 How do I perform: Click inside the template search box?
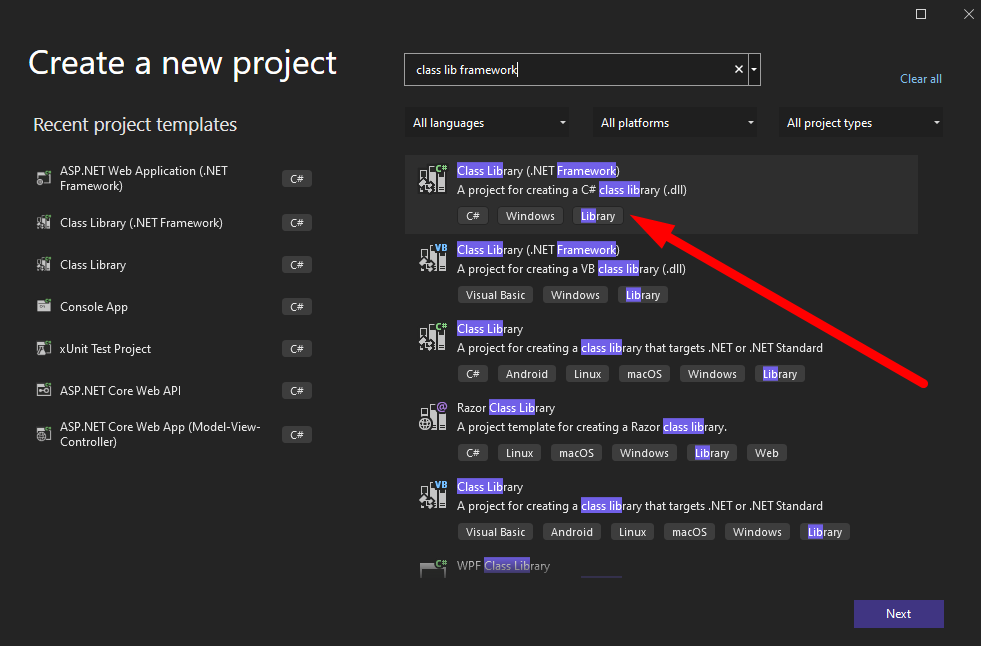(x=570, y=70)
